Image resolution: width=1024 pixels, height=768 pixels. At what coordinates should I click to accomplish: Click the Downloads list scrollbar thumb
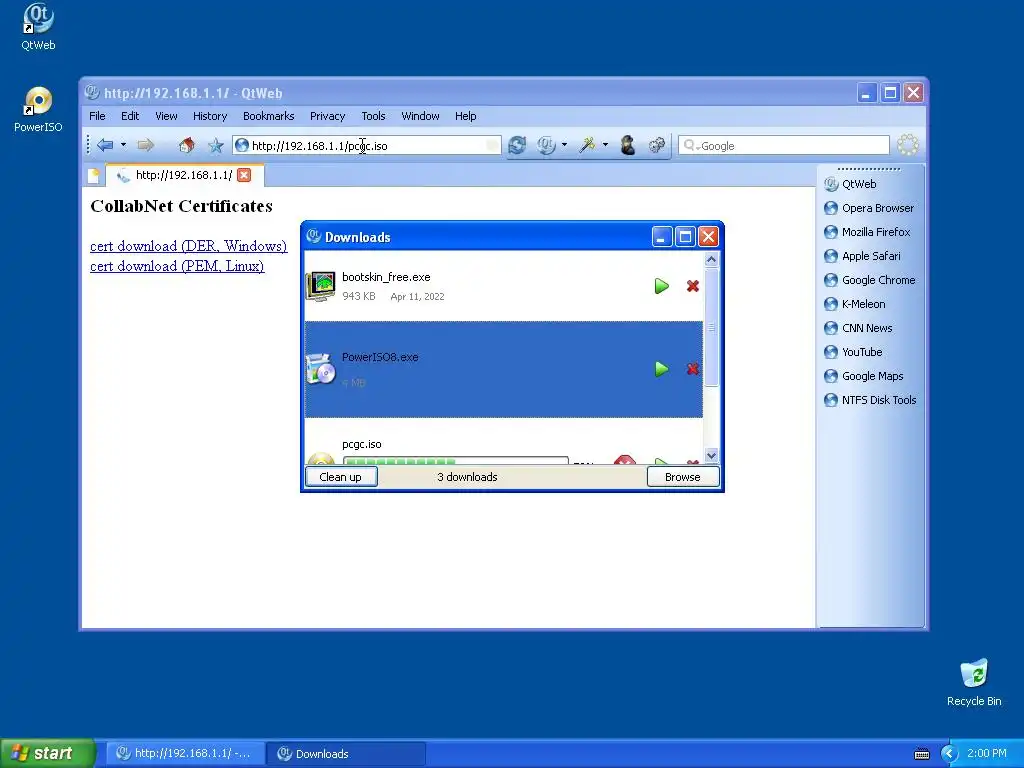[711, 327]
